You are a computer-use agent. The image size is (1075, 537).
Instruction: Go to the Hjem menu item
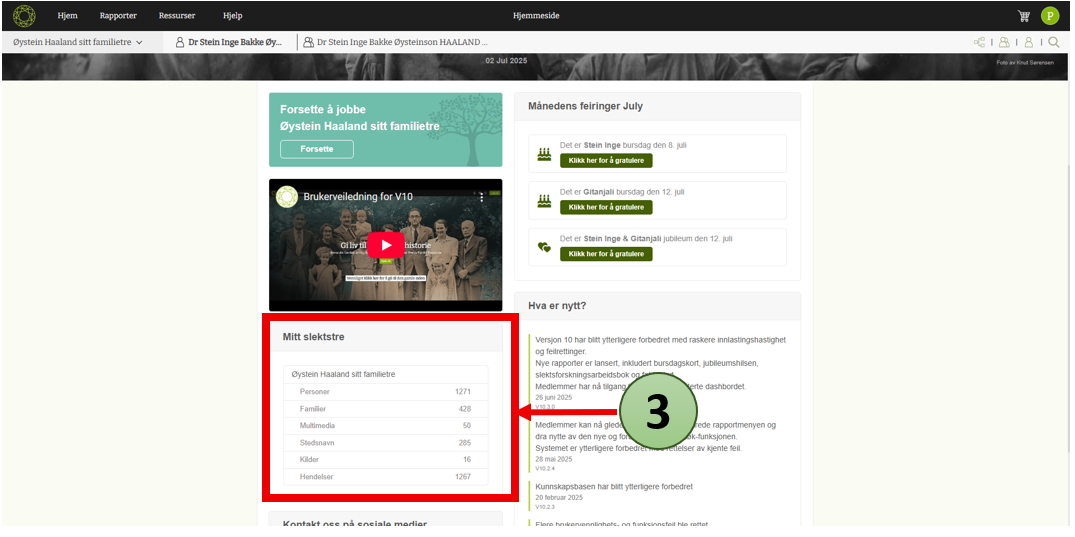[x=68, y=16]
